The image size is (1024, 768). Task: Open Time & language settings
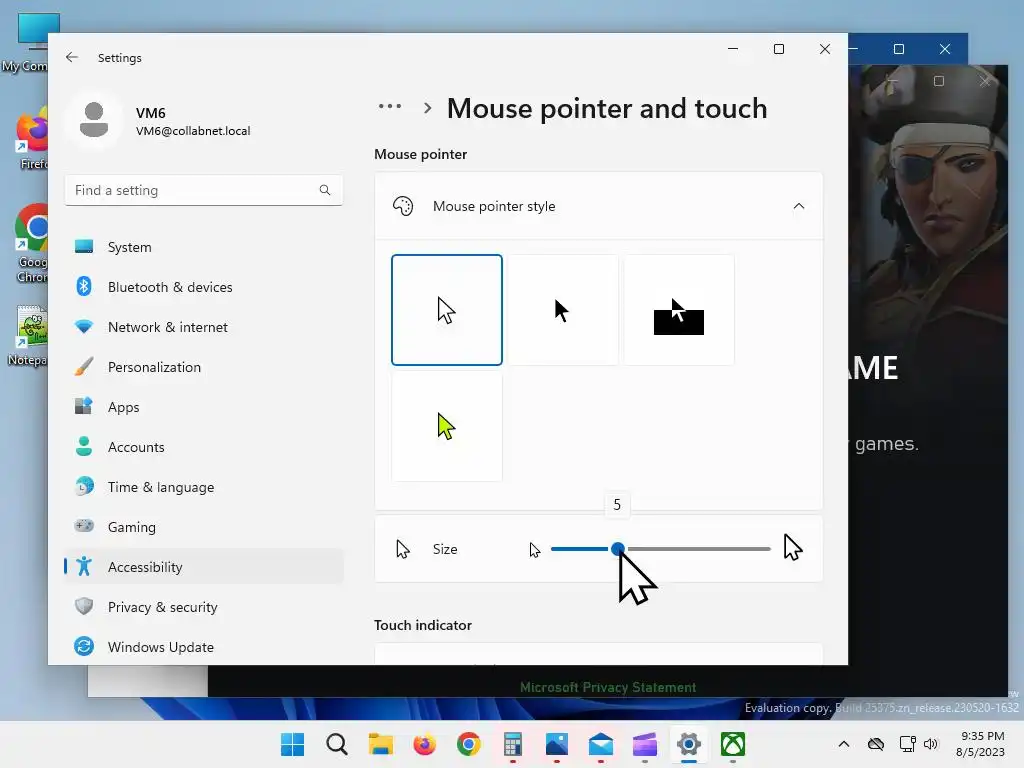(x=204, y=487)
